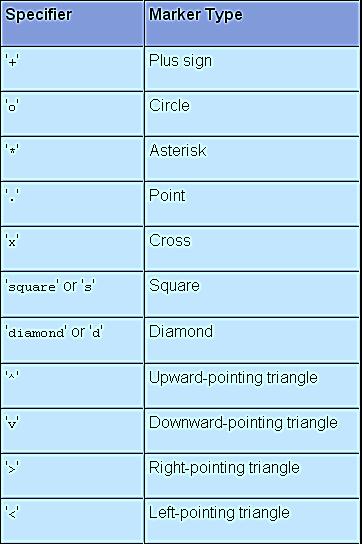Viewport: 362px width, 544px height.
Task: Click the Plus sign marker type
Action: click(180, 61)
